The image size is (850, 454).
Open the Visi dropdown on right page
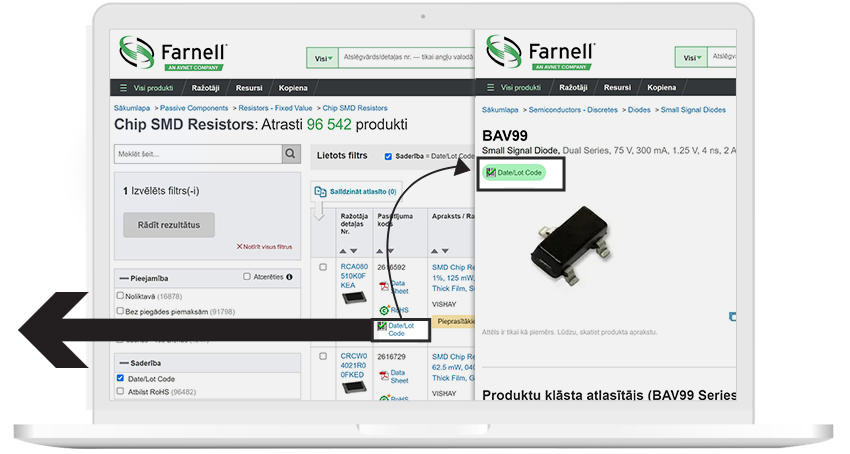tap(691, 57)
